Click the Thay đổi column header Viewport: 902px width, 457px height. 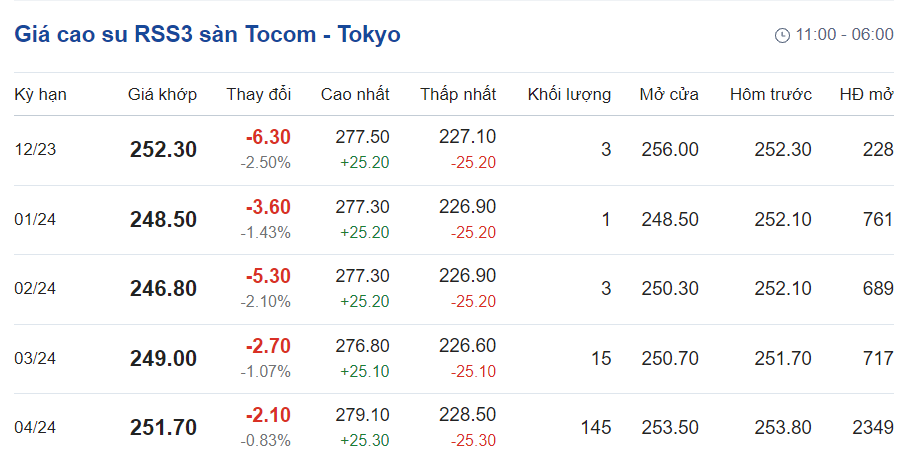click(258, 95)
